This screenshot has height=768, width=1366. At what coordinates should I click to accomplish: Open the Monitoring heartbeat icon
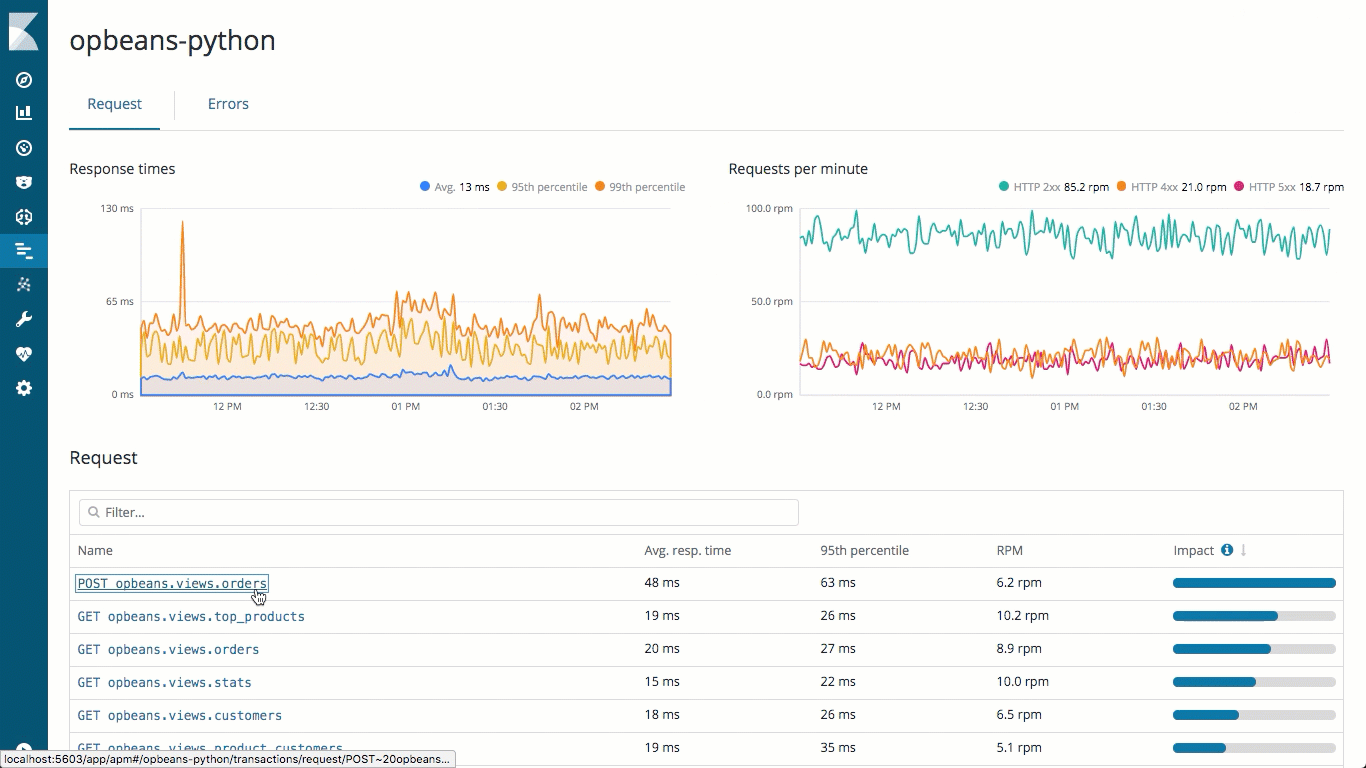coord(23,352)
